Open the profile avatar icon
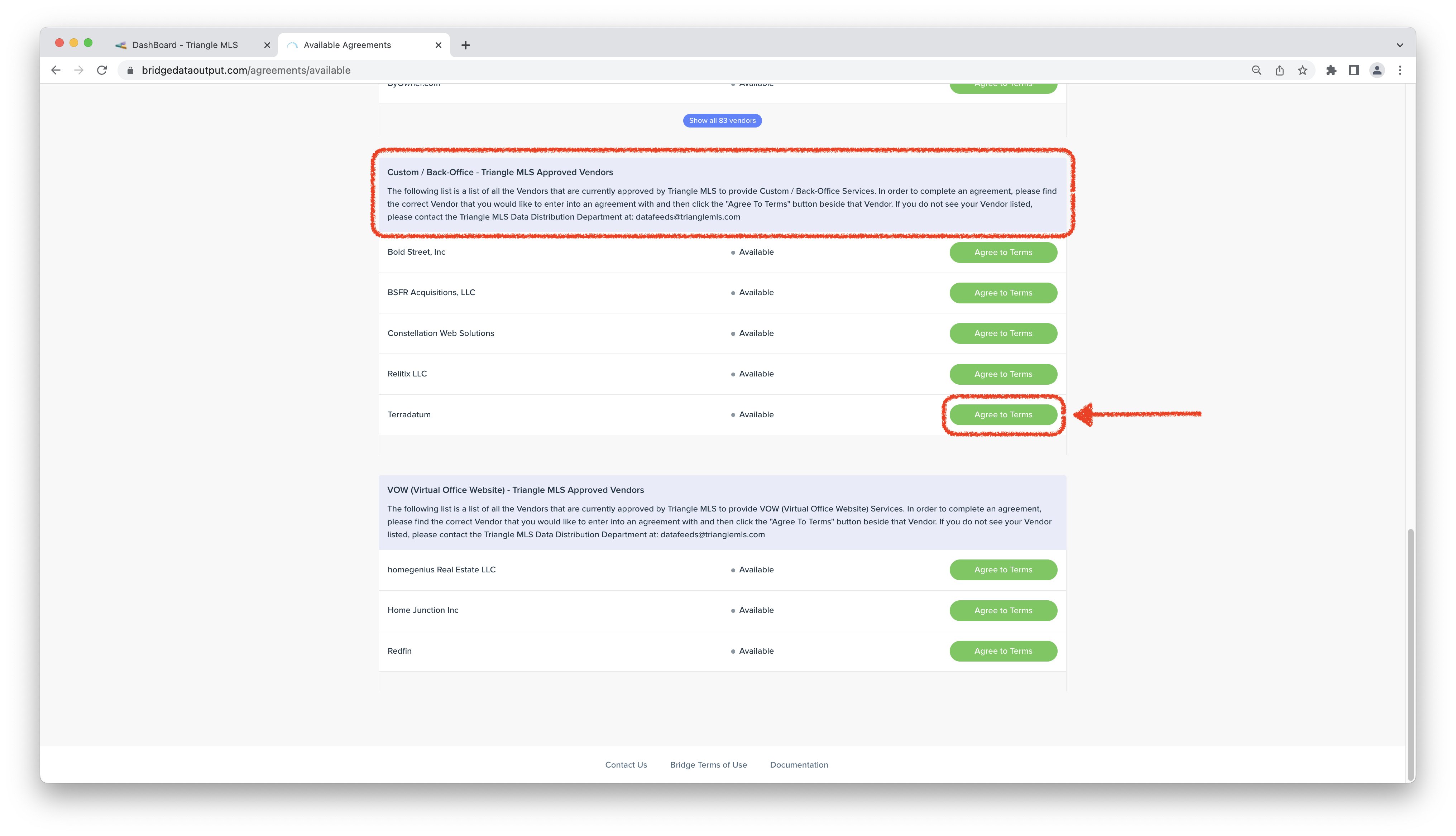The image size is (1456, 836). (x=1377, y=70)
